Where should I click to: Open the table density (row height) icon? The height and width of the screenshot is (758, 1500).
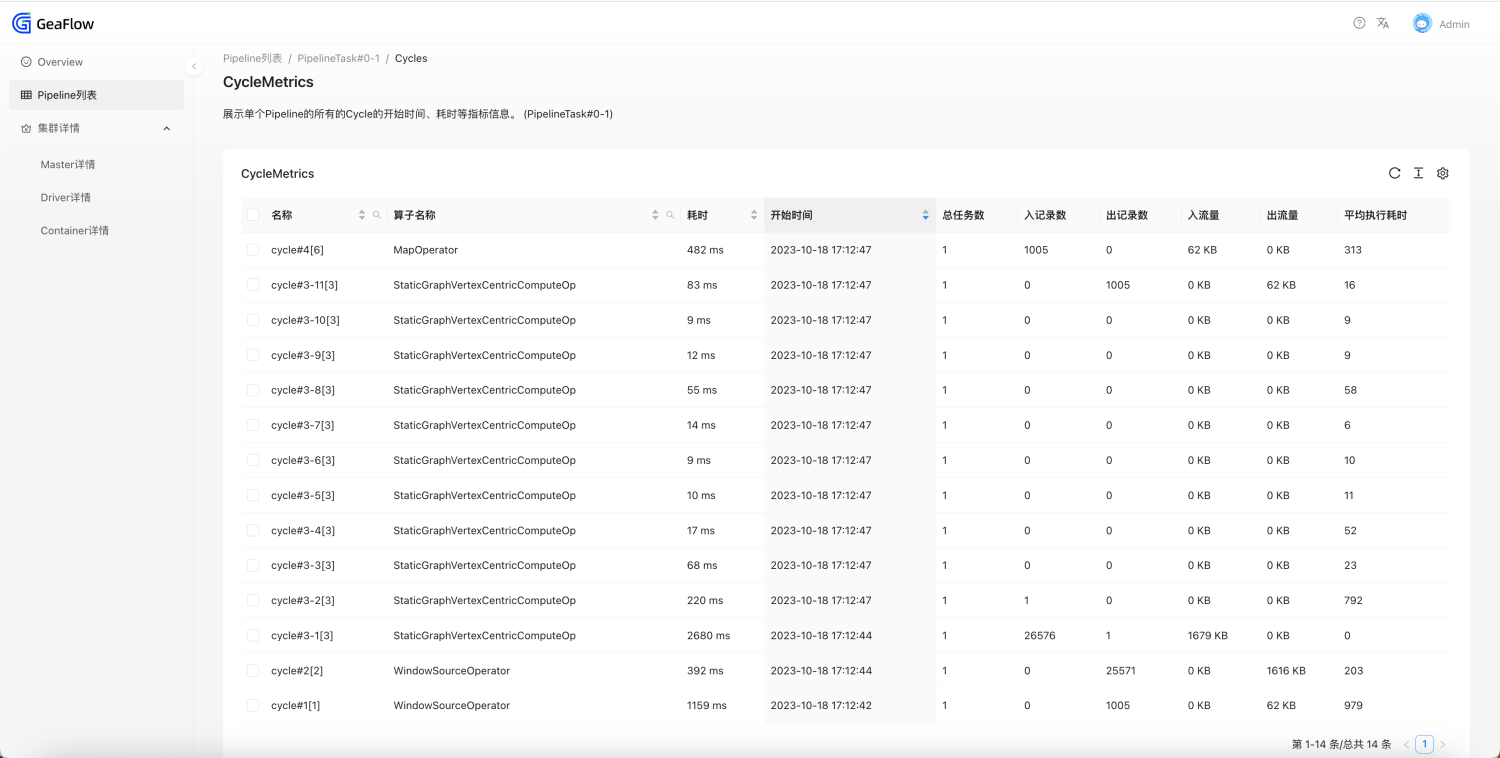pyautogui.click(x=1418, y=173)
